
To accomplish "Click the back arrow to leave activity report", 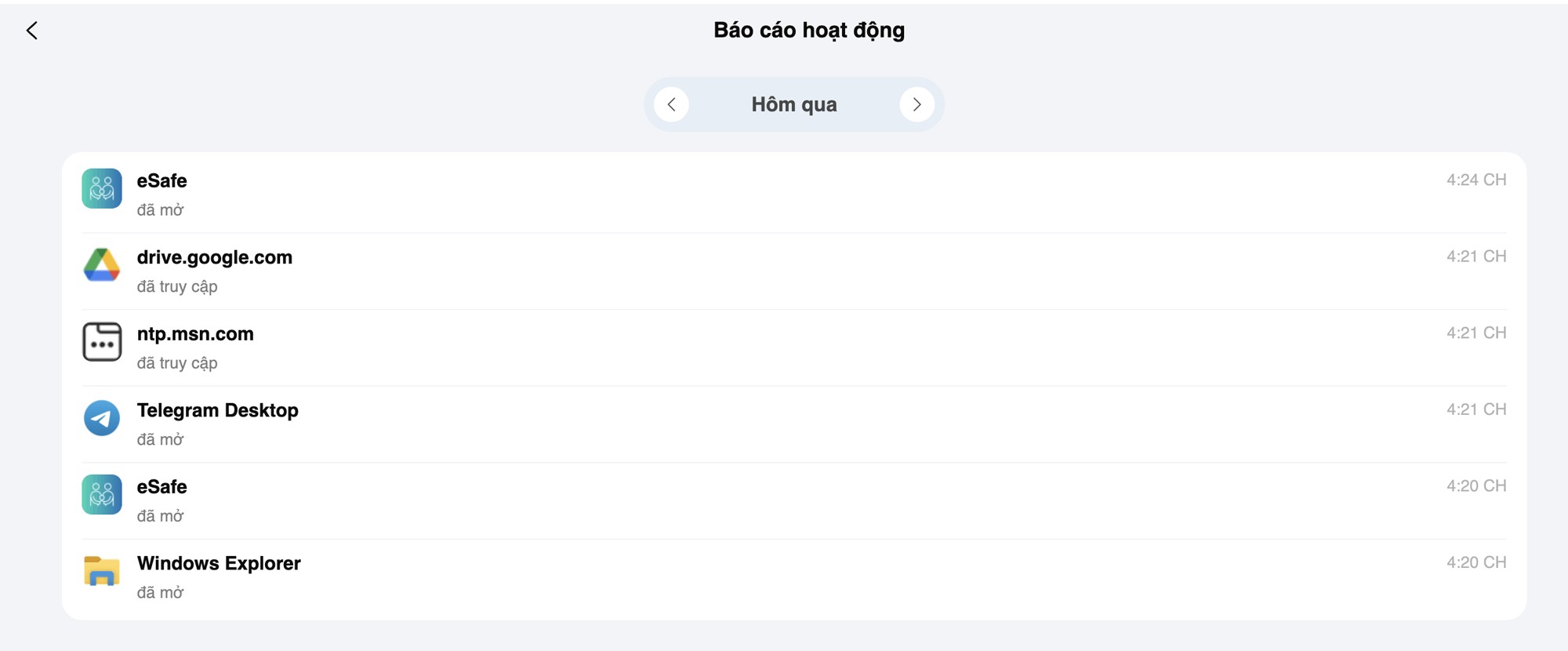I will pos(32,31).
